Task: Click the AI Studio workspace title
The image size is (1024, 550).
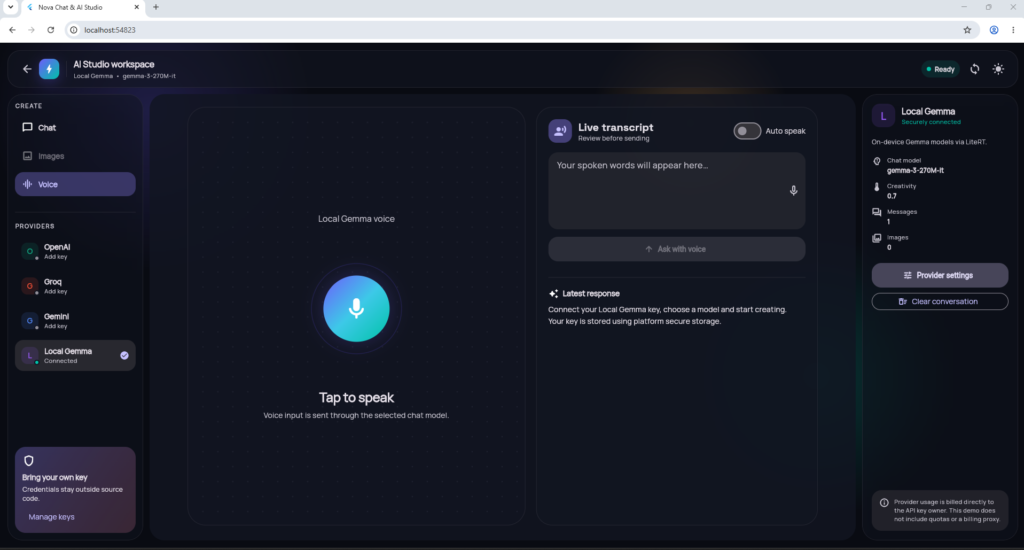Action: pyautogui.click(x=114, y=64)
